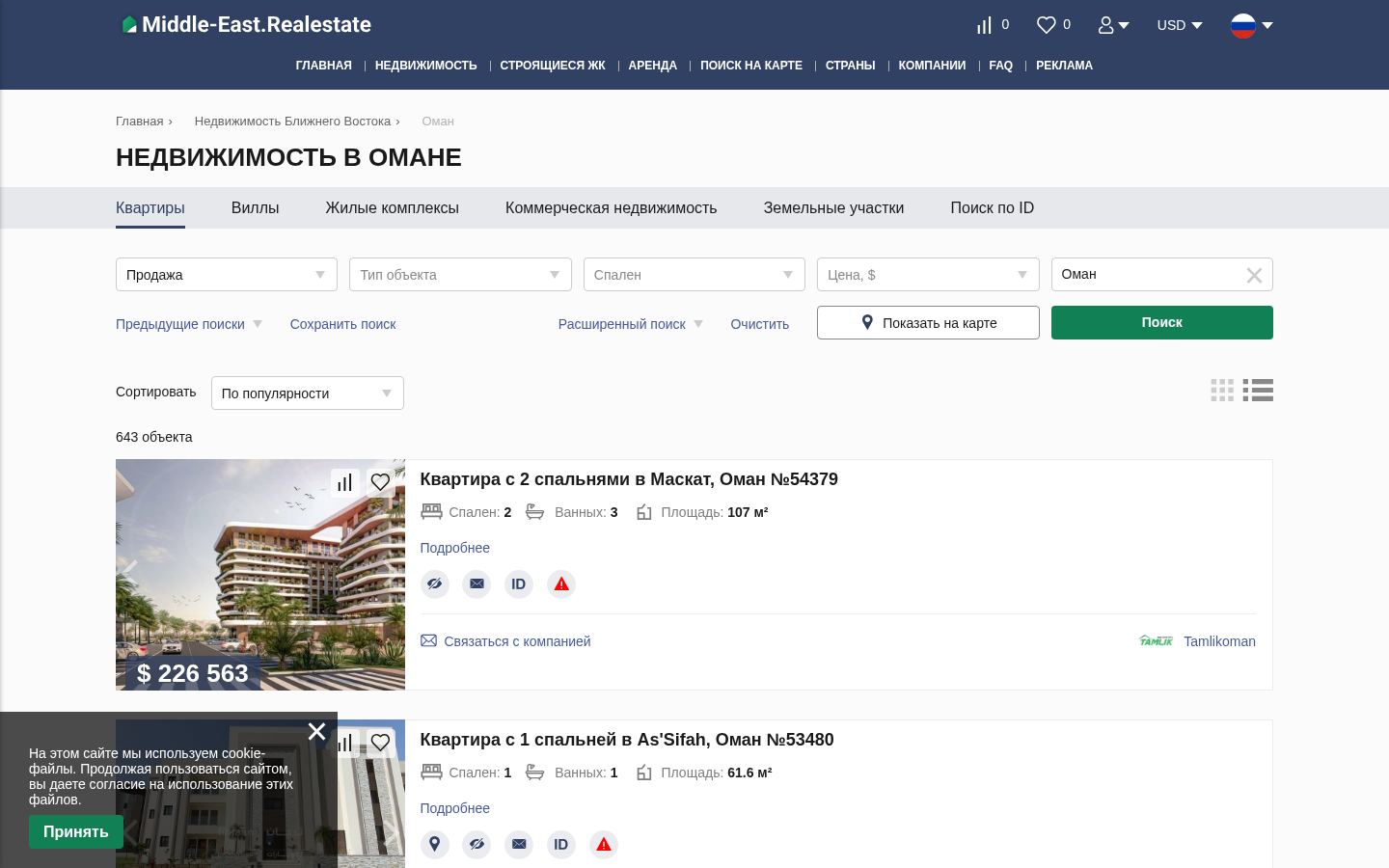Viewport: 1389px width, 868px height.
Task: Open КОМПАНИИ menu item
Action: tap(932, 66)
